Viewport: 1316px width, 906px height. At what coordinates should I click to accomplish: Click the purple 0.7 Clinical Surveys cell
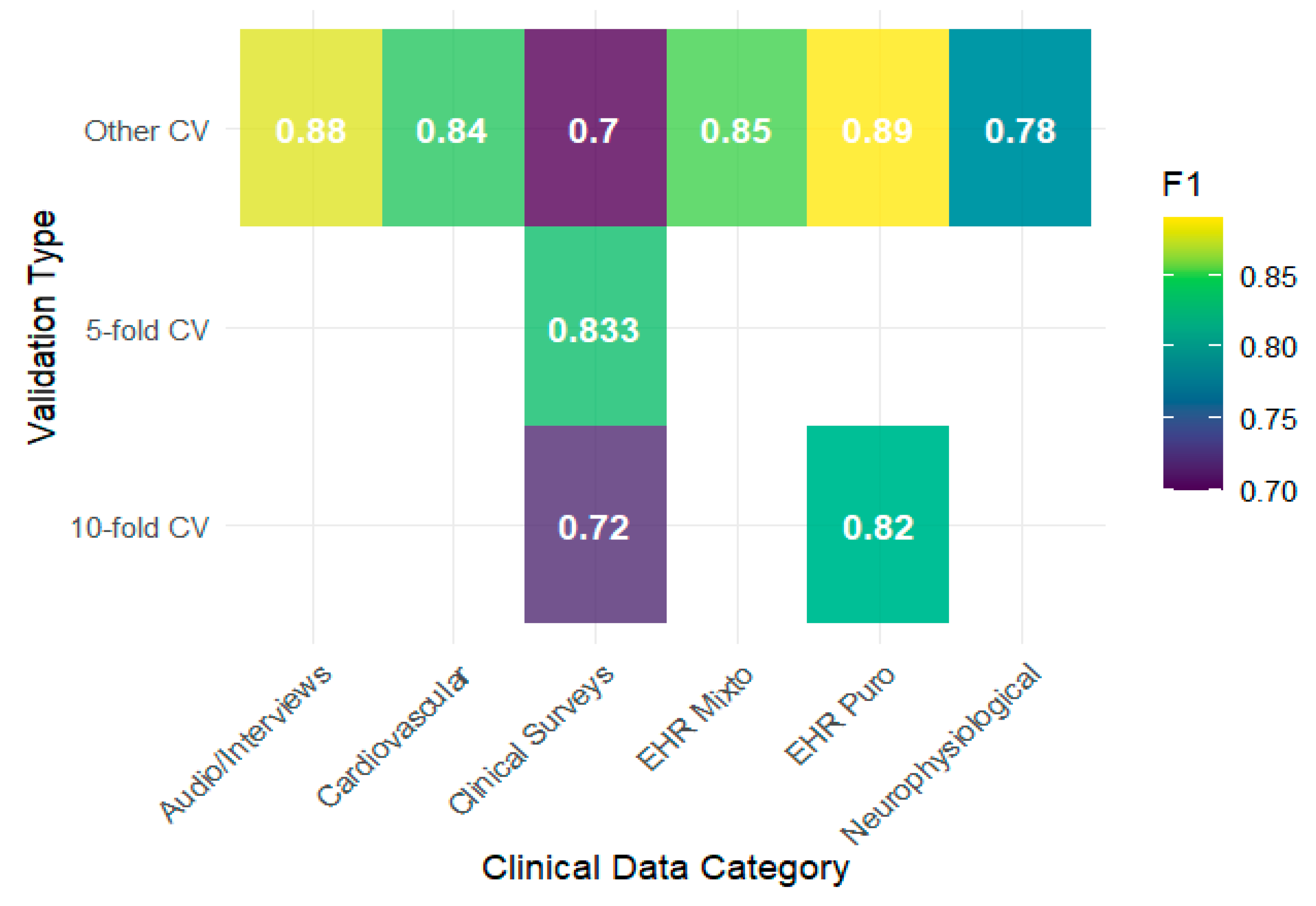[x=594, y=128]
